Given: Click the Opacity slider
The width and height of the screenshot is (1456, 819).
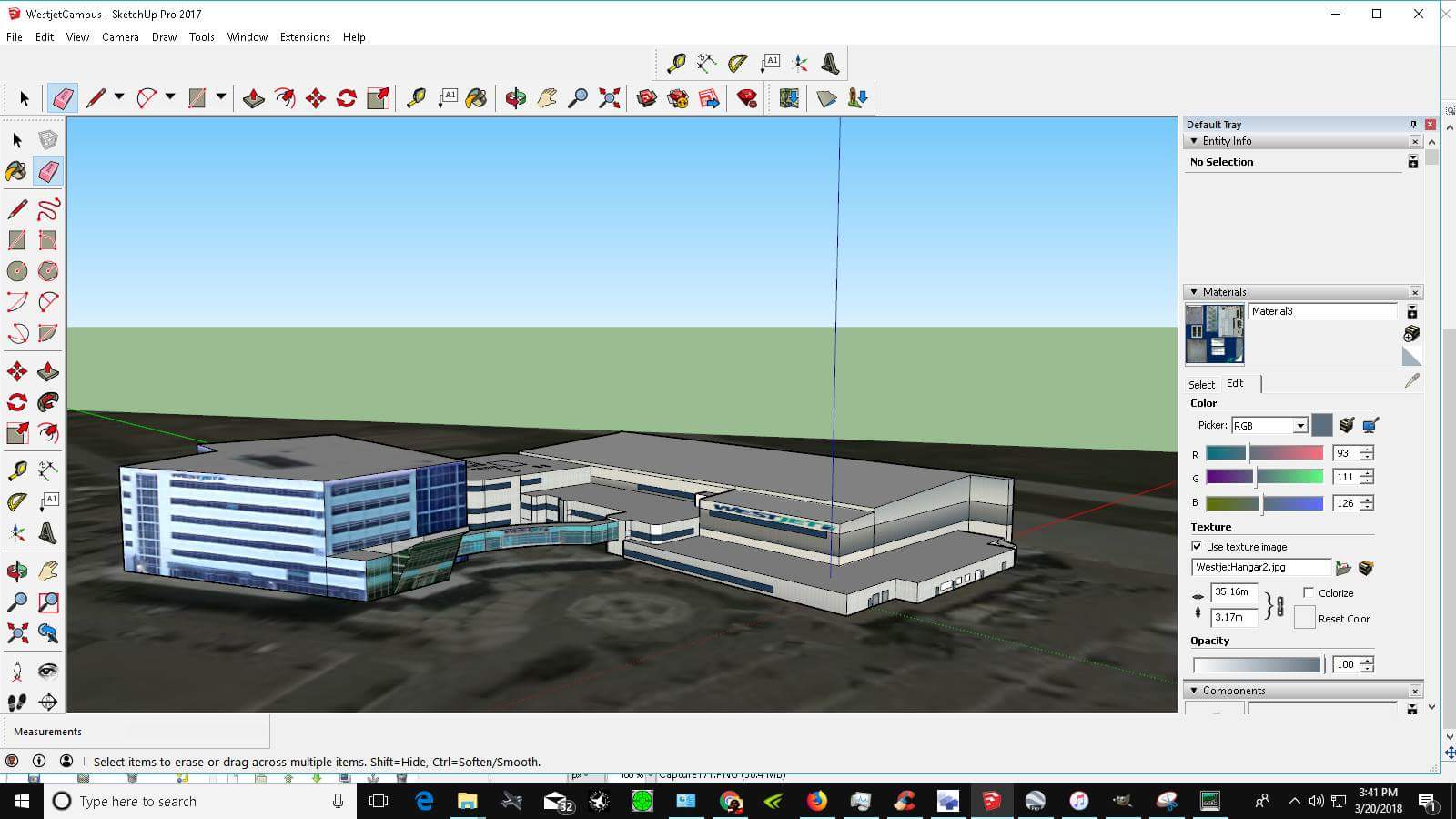Looking at the screenshot, I should 1256,664.
